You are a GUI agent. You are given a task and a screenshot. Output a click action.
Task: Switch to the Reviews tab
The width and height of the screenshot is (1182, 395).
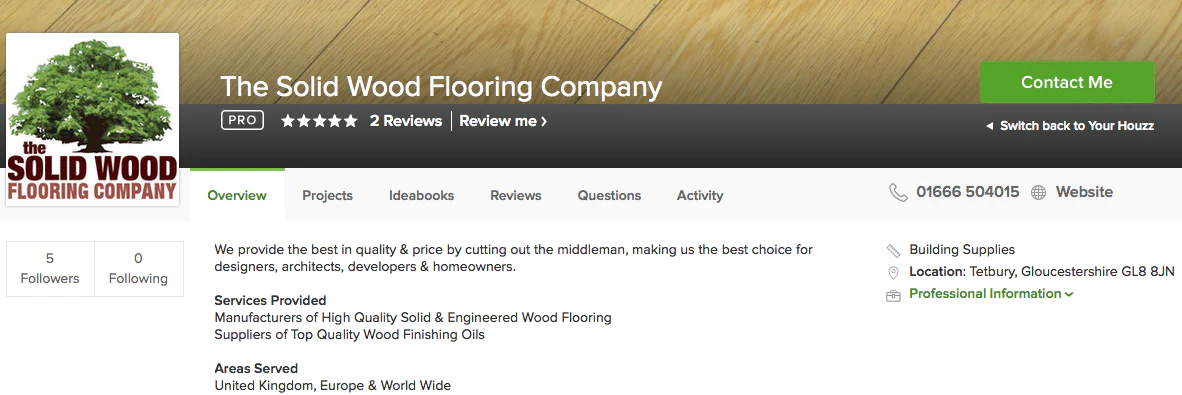click(516, 195)
